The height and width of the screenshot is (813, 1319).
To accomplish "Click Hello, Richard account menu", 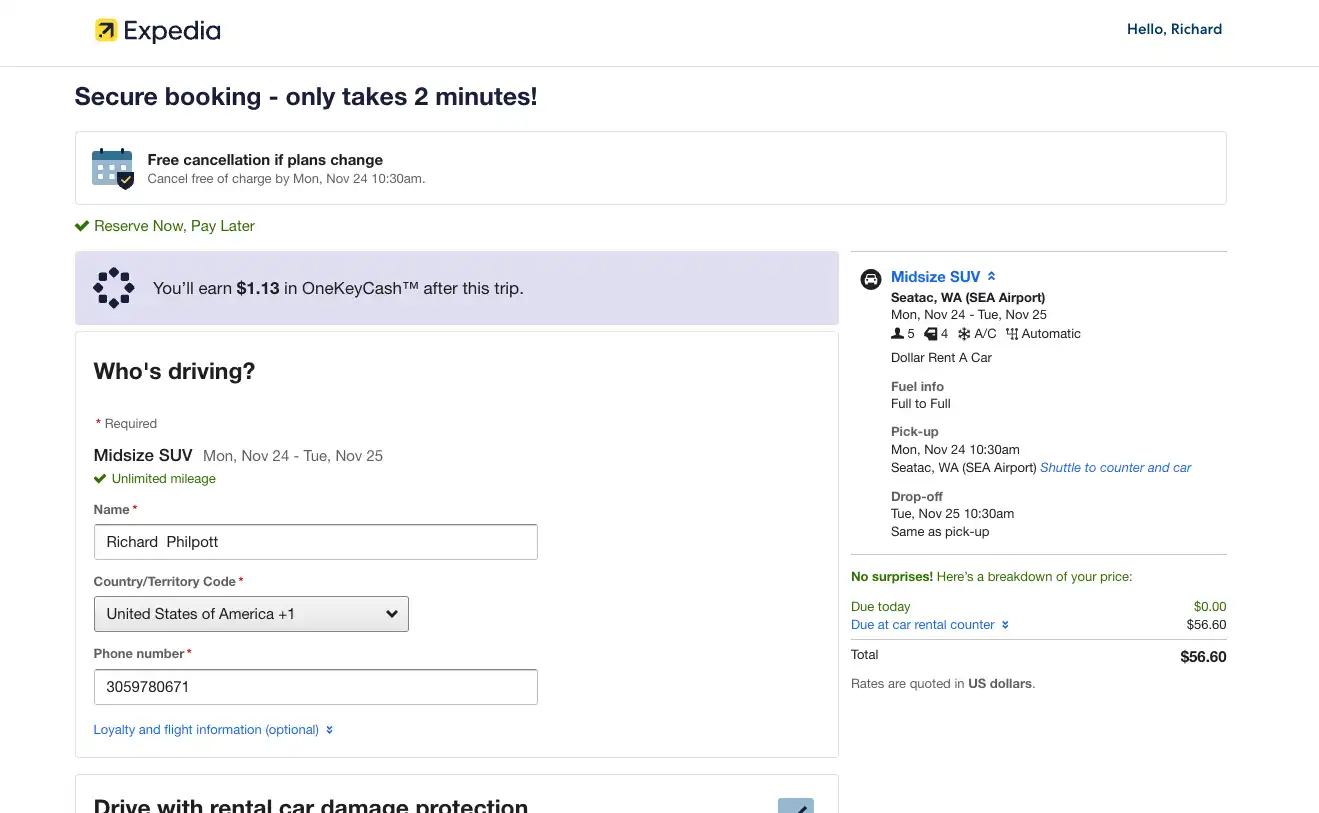I will (x=1174, y=29).
